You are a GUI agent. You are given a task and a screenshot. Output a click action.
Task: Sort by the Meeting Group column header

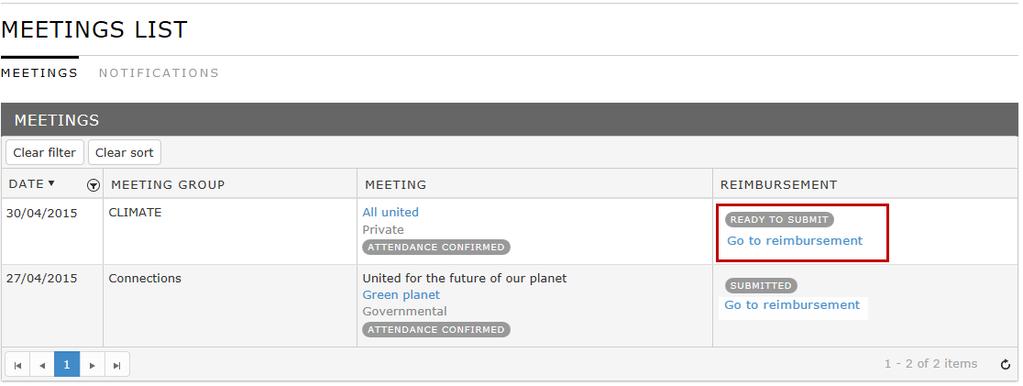point(168,185)
